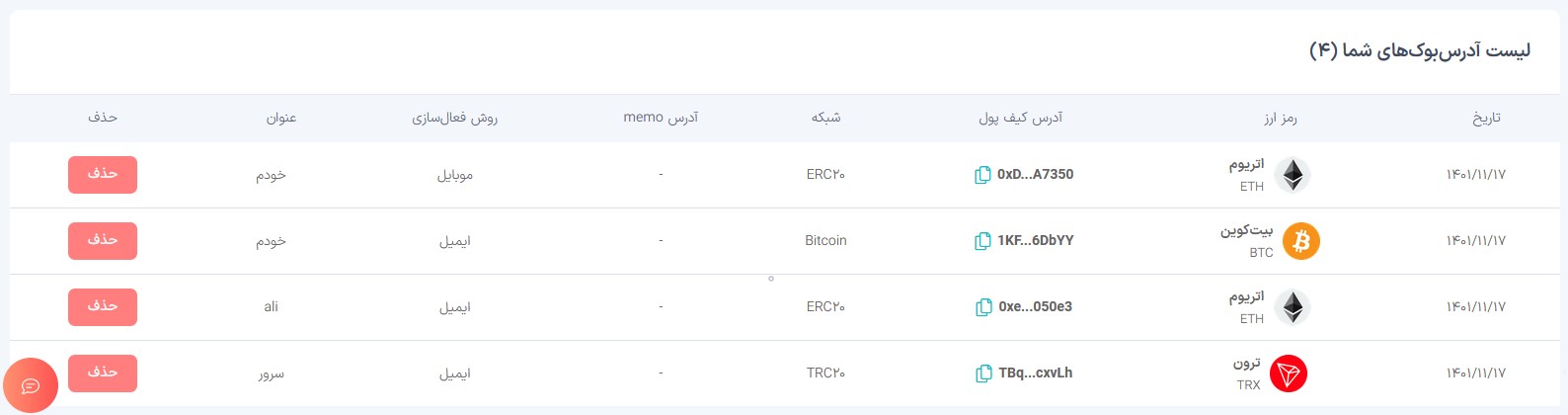1568x415 pixels.
Task: Click the Bitcoin coin logo
Action: (x=1300, y=241)
